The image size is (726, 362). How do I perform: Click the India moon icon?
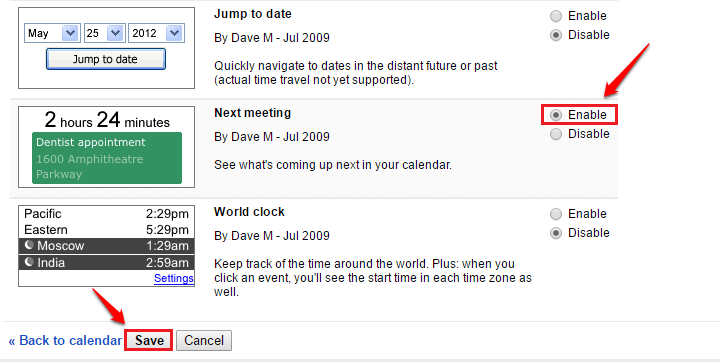29,262
